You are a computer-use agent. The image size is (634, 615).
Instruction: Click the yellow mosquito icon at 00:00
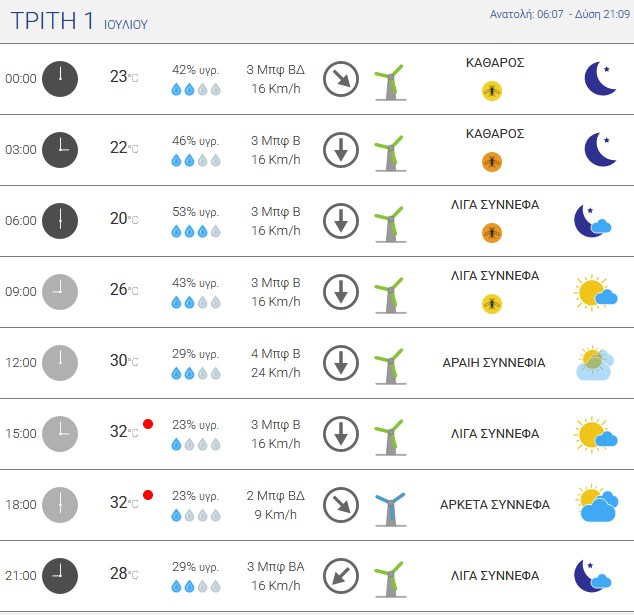pyautogui.click(x=492, y=91)
